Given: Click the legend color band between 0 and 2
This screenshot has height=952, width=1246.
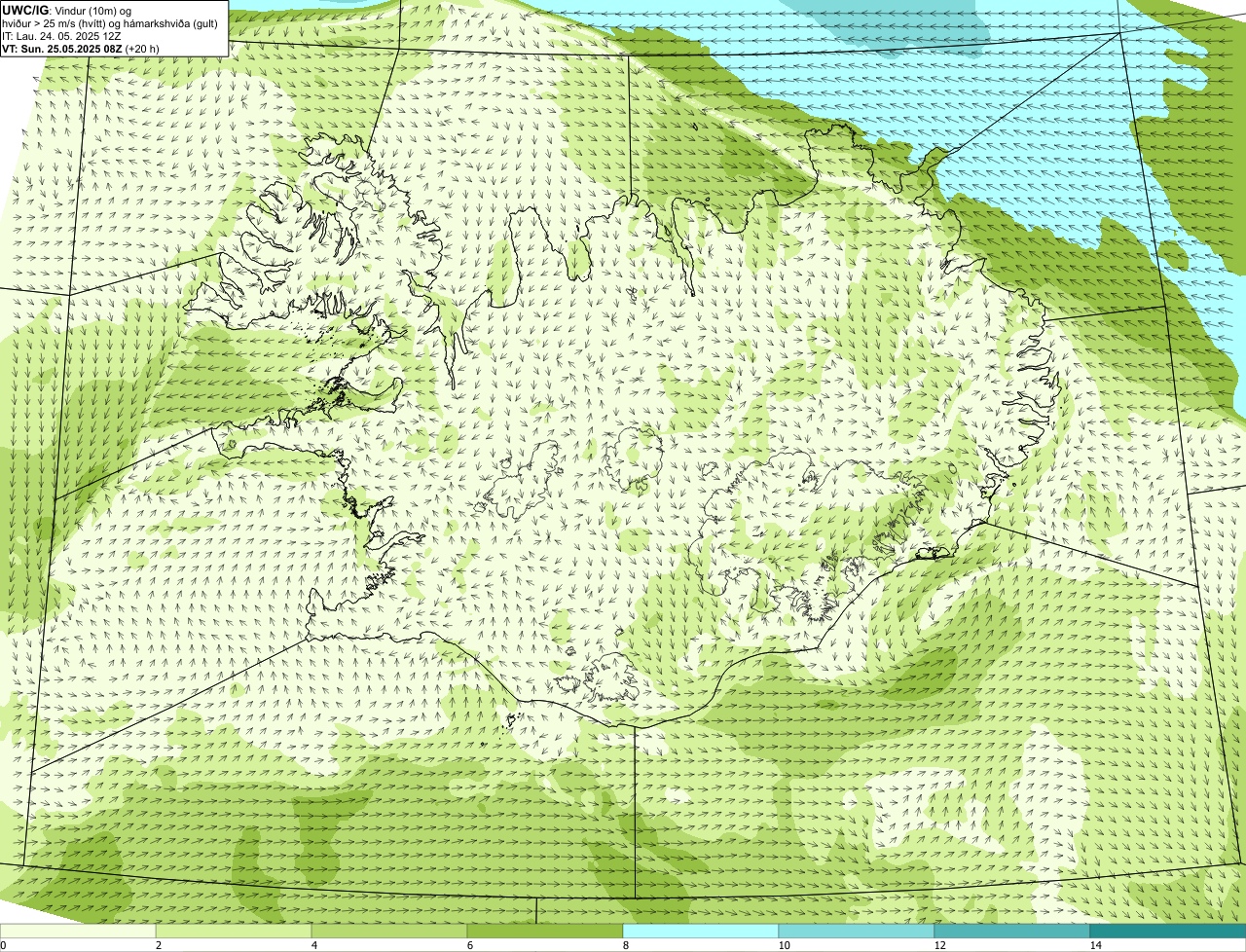Looking at the screenshot, I should click(78, 931).
